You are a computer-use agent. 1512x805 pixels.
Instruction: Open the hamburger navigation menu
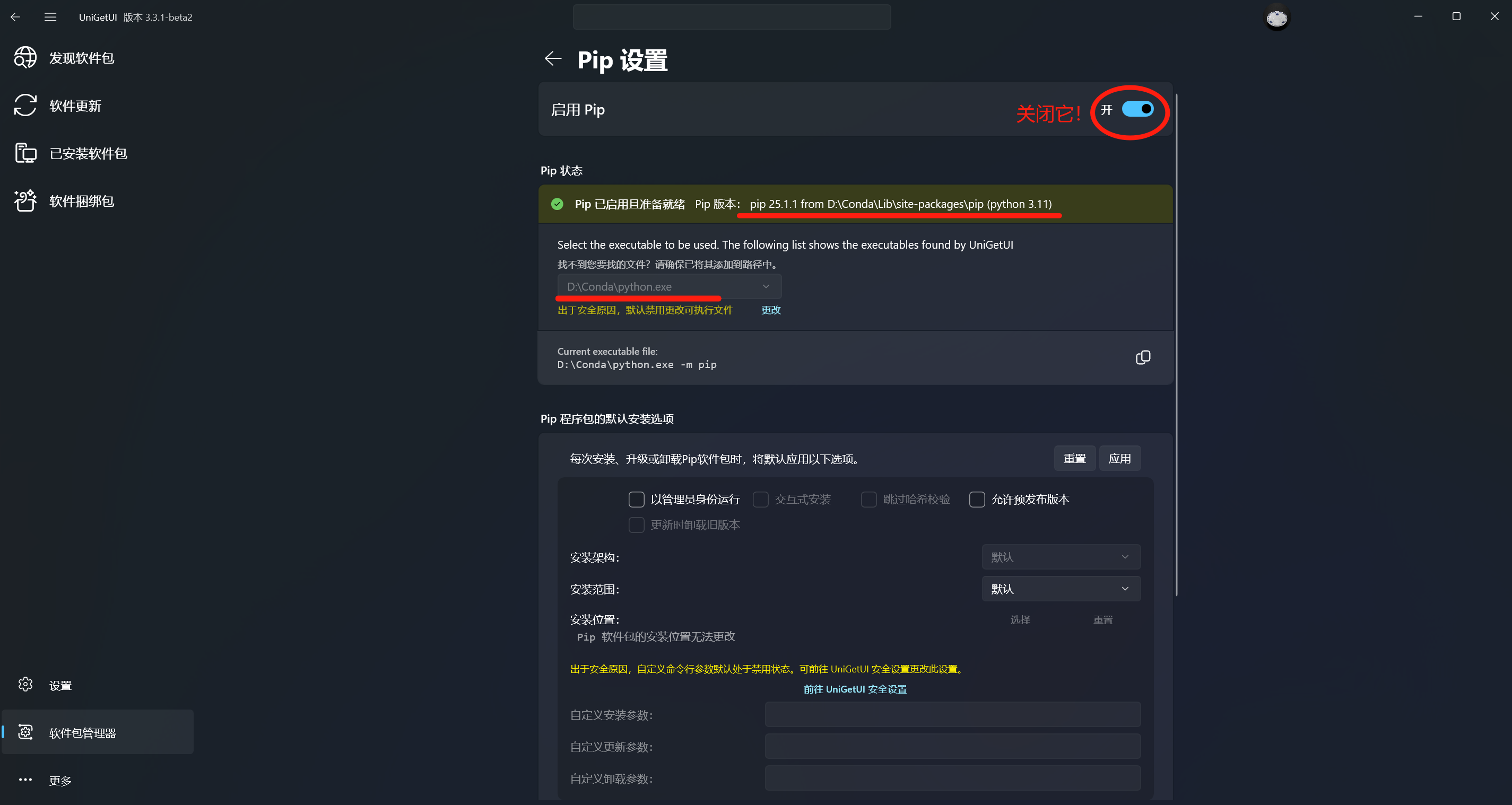pos(50,17)
